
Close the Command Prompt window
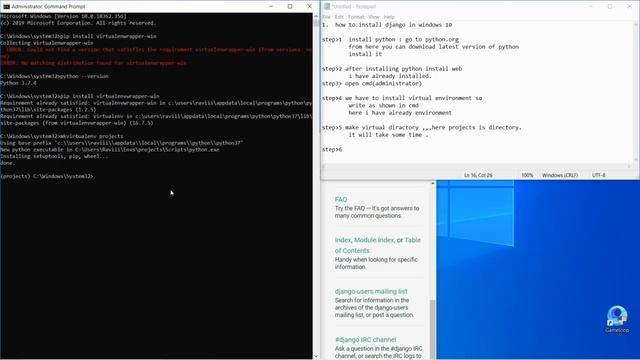[309, 7]
